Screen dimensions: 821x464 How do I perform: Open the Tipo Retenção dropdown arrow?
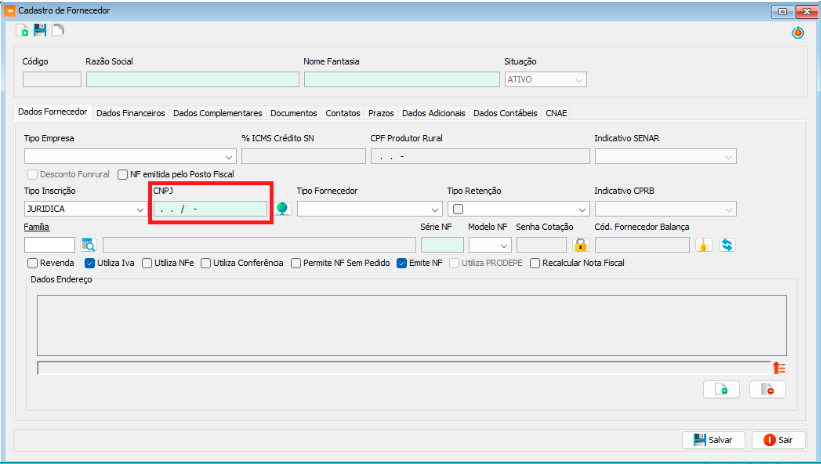pyautogui.click(x=582, y=209)
